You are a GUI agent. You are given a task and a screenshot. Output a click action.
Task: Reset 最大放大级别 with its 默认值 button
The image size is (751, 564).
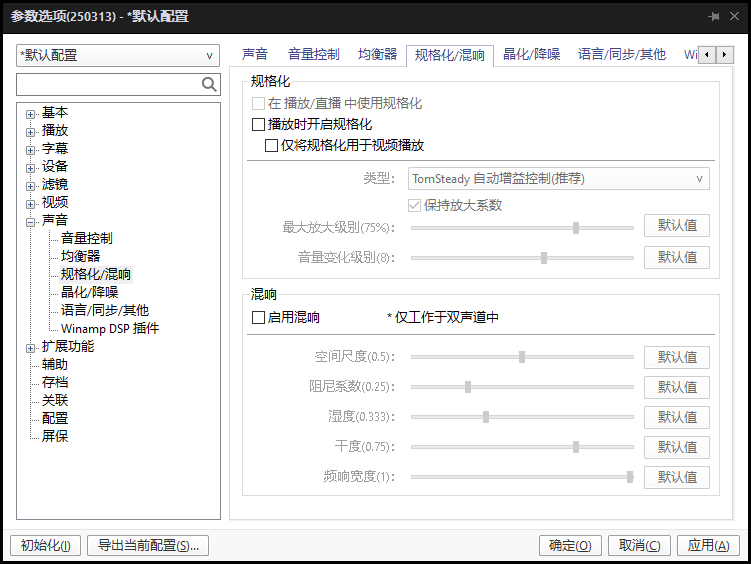677,226
